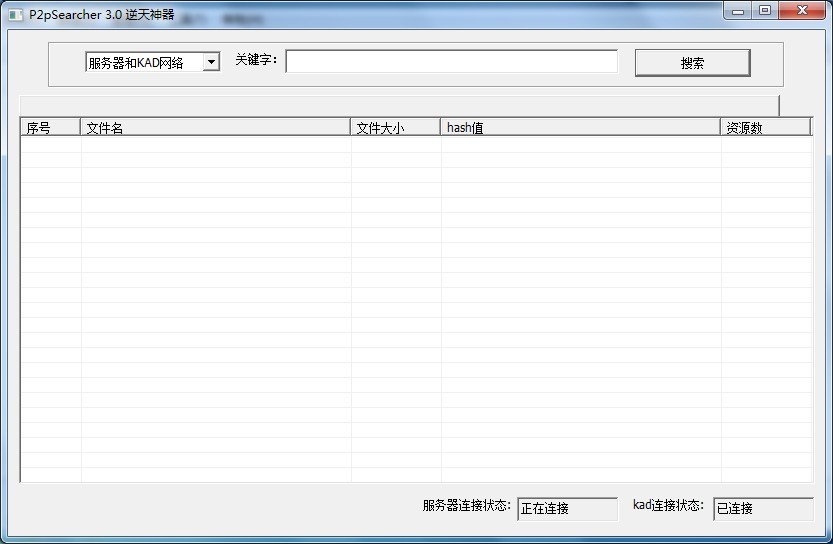
Task: Click the search progress bar
Action: tap(399, 105)
